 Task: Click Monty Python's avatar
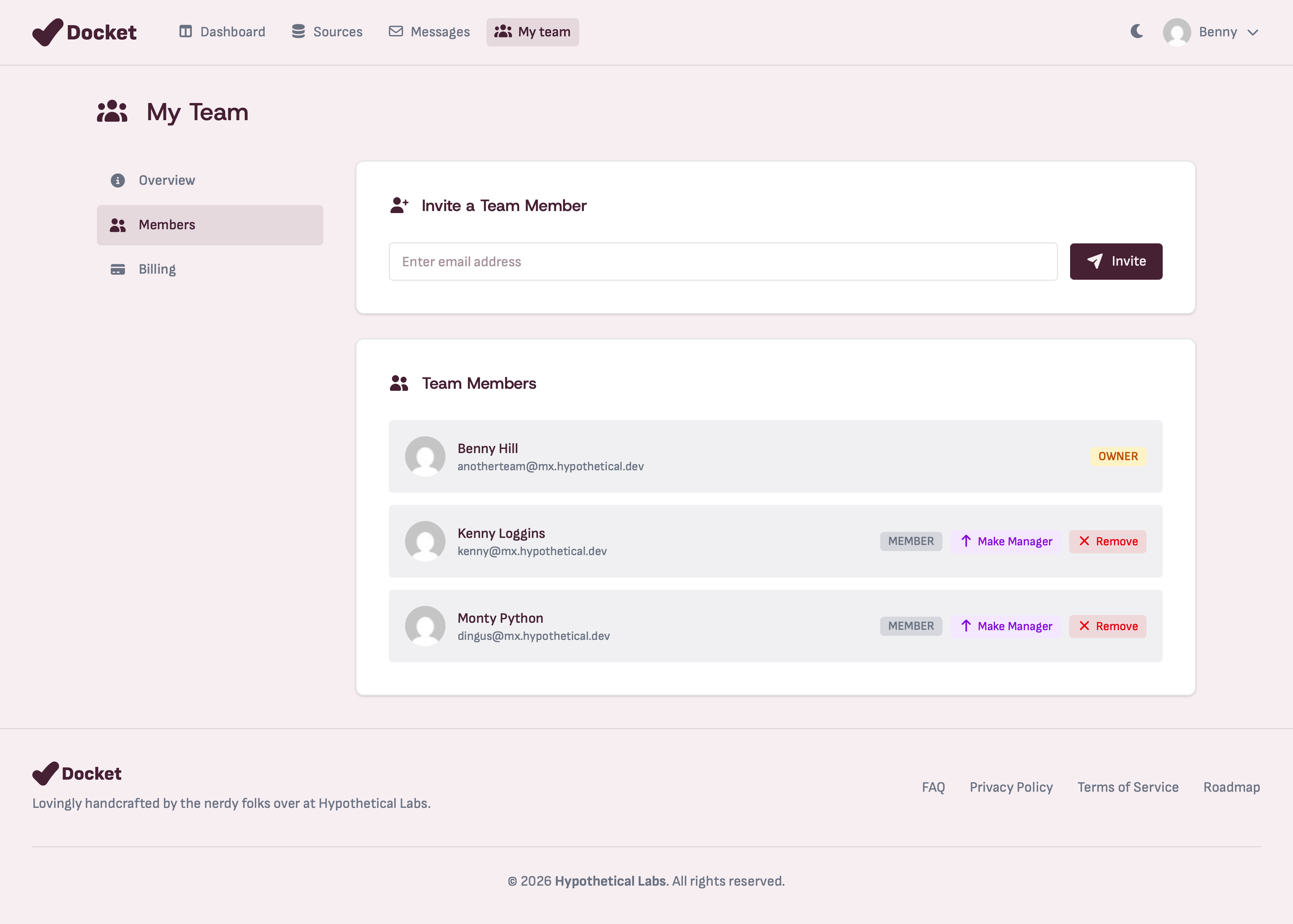coord(425,626)
